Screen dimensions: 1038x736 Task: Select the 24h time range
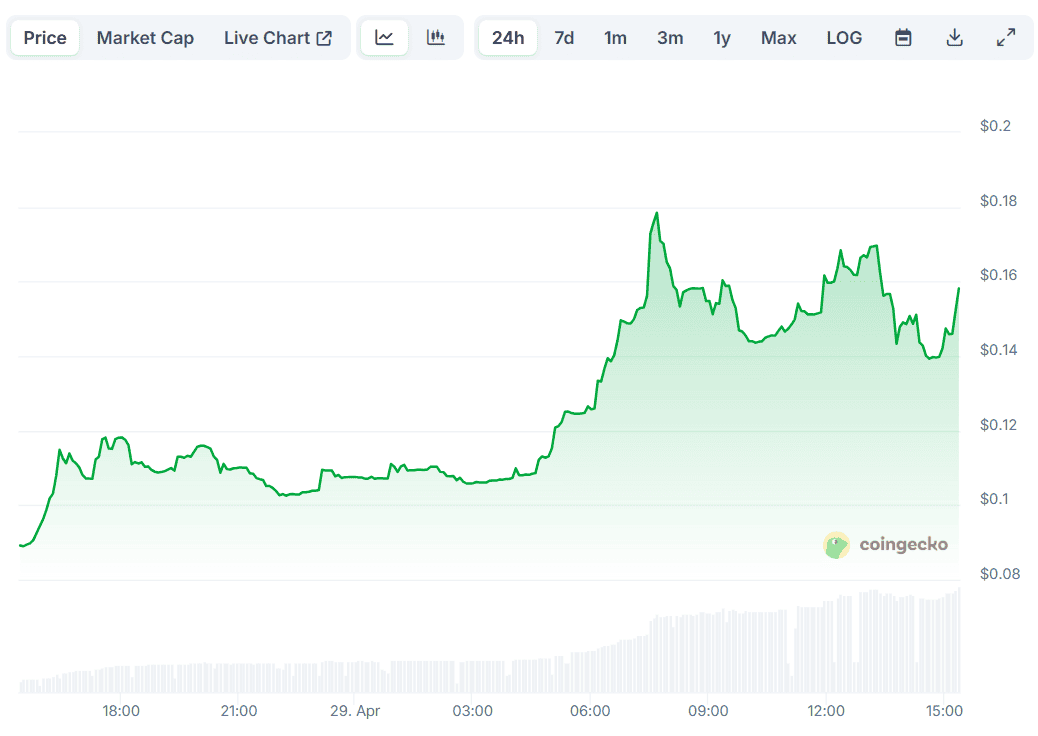[508, 38]
